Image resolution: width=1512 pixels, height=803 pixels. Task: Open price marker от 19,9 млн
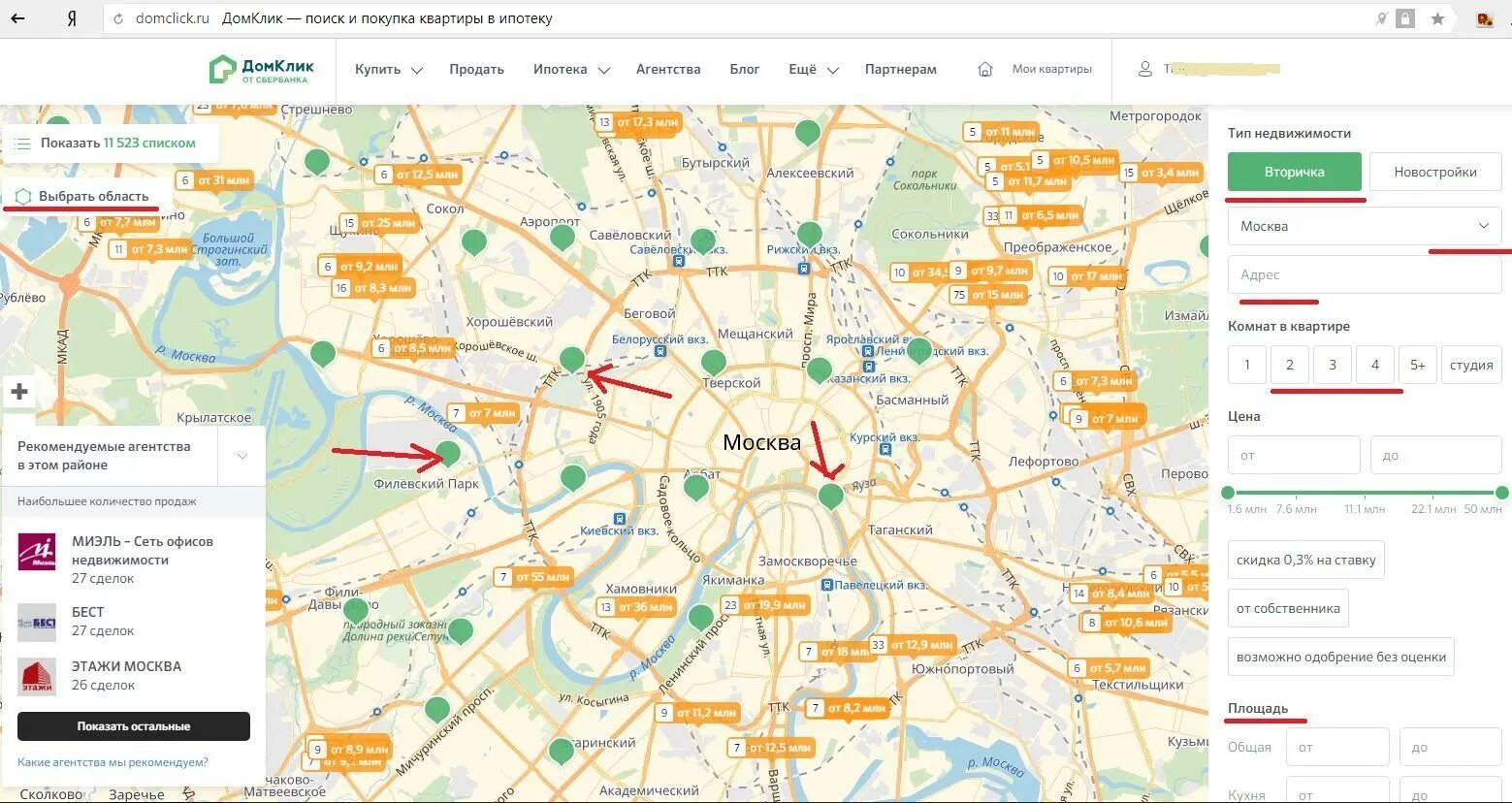pos(765,605)
